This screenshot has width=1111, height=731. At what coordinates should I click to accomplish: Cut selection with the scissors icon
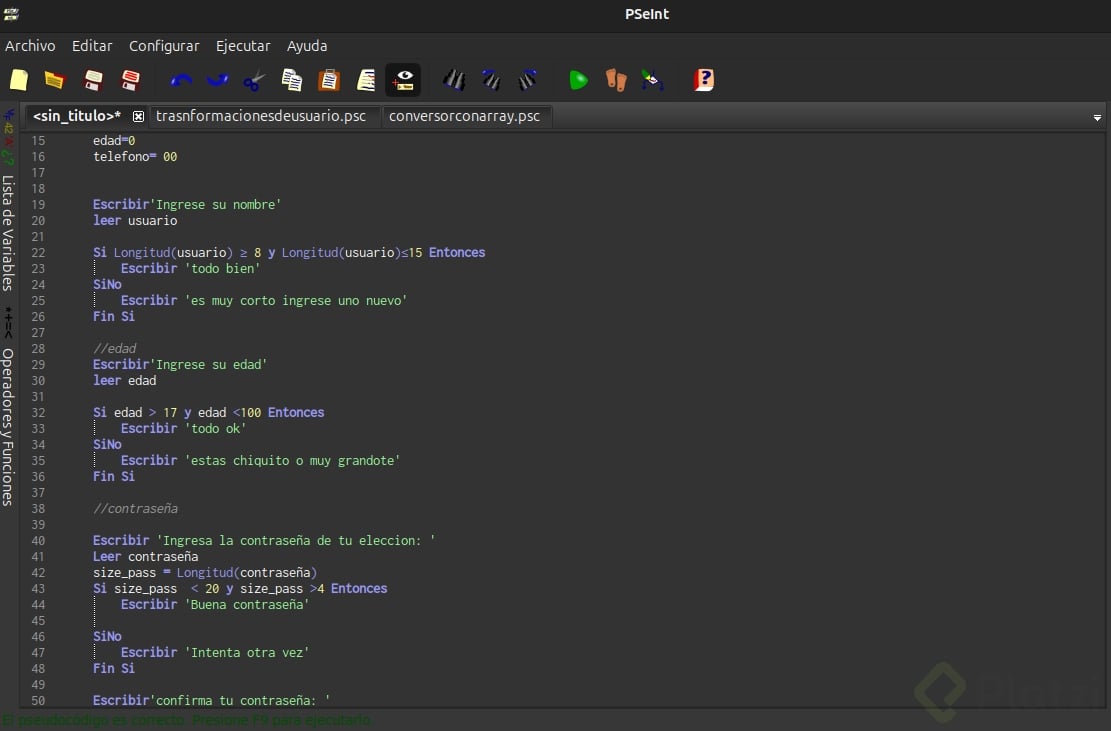pos(255,80)
